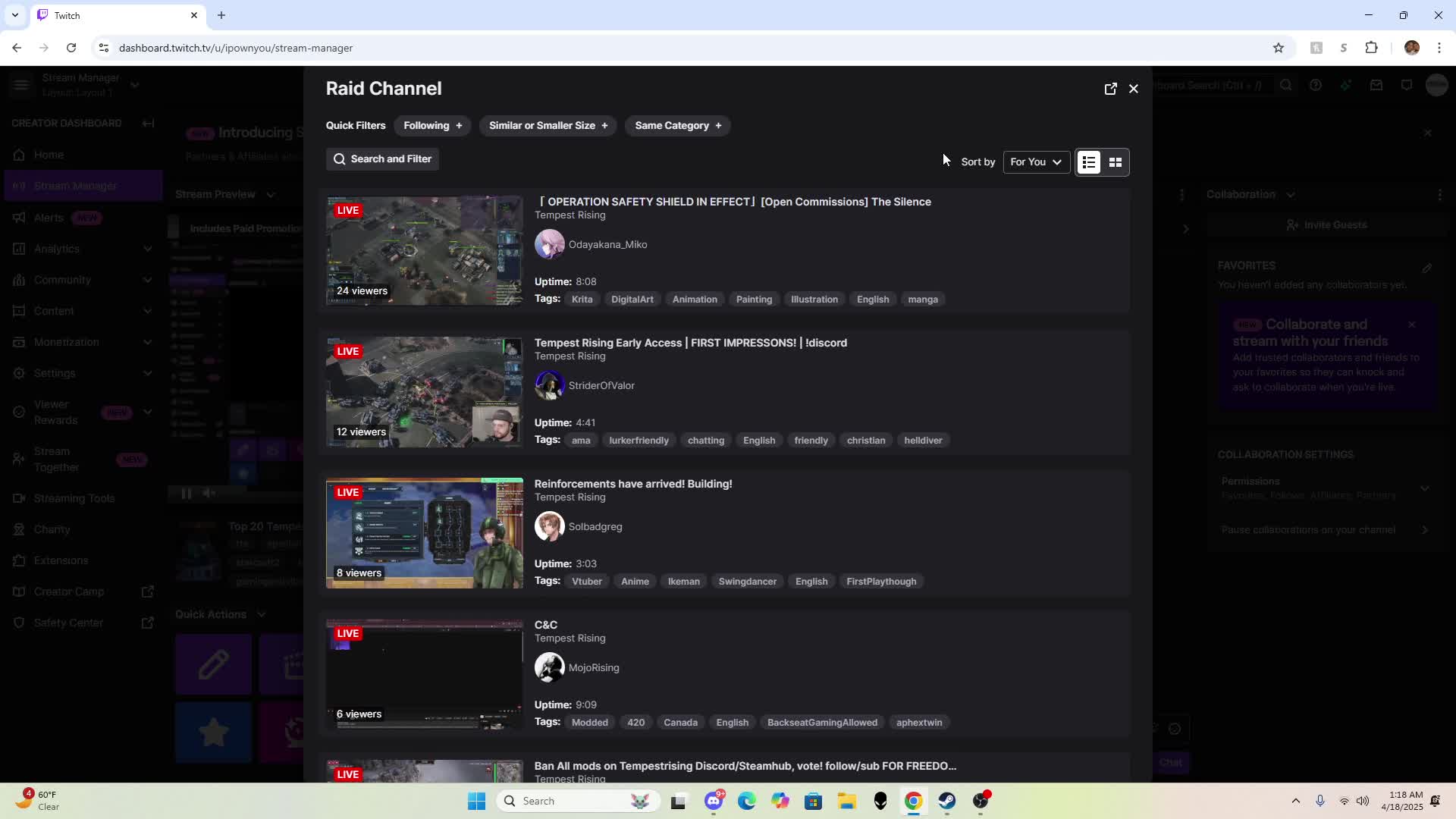Select StriderOfValor stream thumbnail
The width and height of the screenshot is (1456, 819).
coord(425,392)
